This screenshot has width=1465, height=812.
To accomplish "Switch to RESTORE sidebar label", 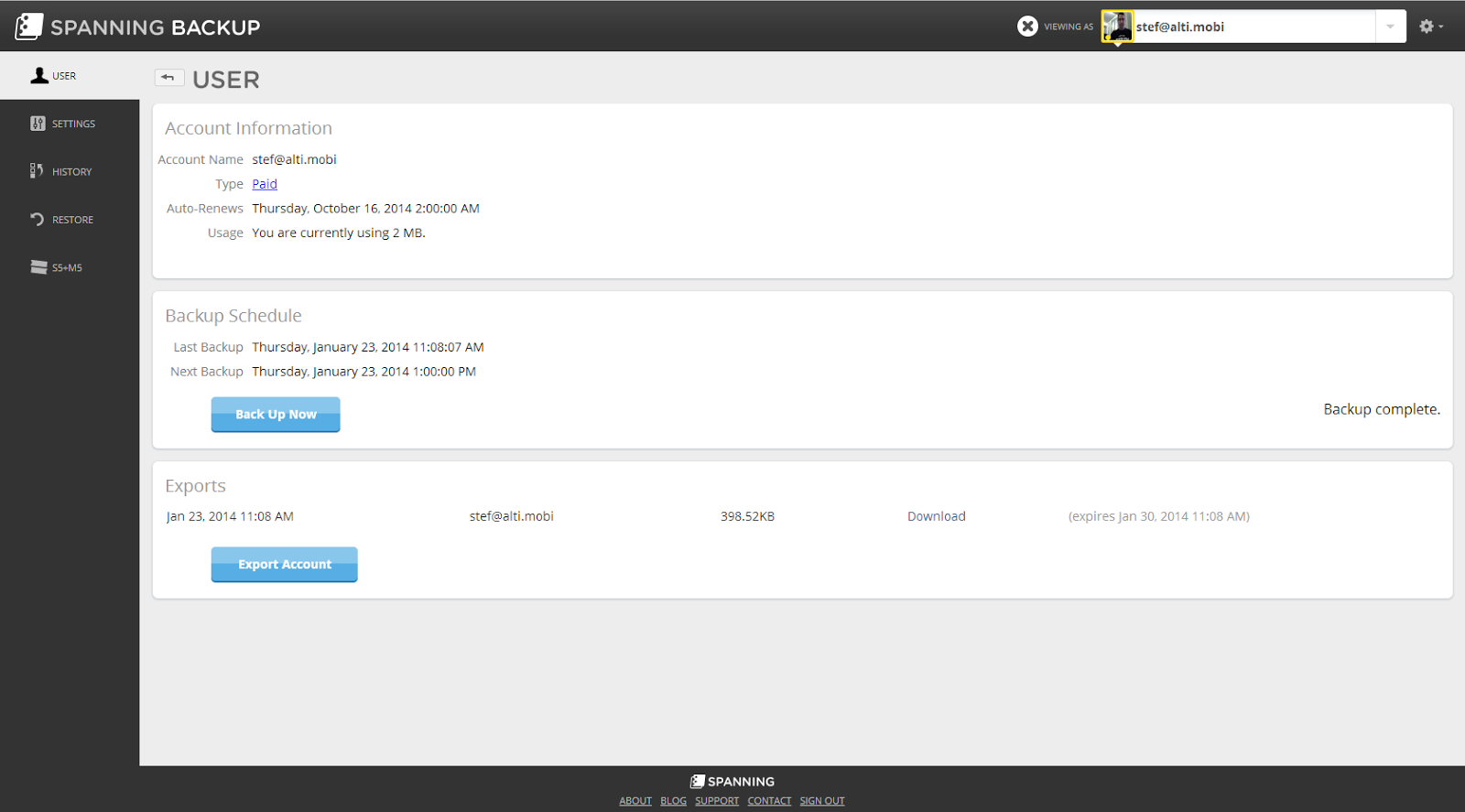I will (72, 220).
